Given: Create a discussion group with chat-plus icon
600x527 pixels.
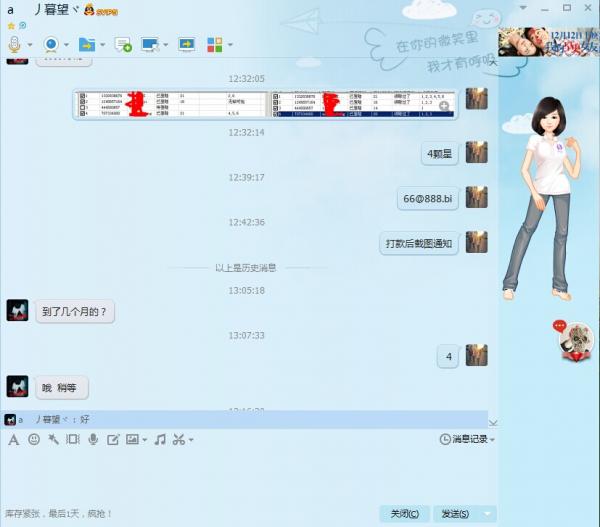Looking at the screenshot, I should tap(123, 44).
